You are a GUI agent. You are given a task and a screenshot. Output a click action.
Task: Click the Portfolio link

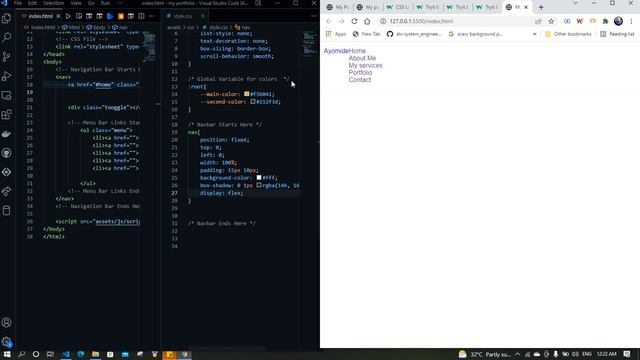pyautogui.click(x=360, y=73)
